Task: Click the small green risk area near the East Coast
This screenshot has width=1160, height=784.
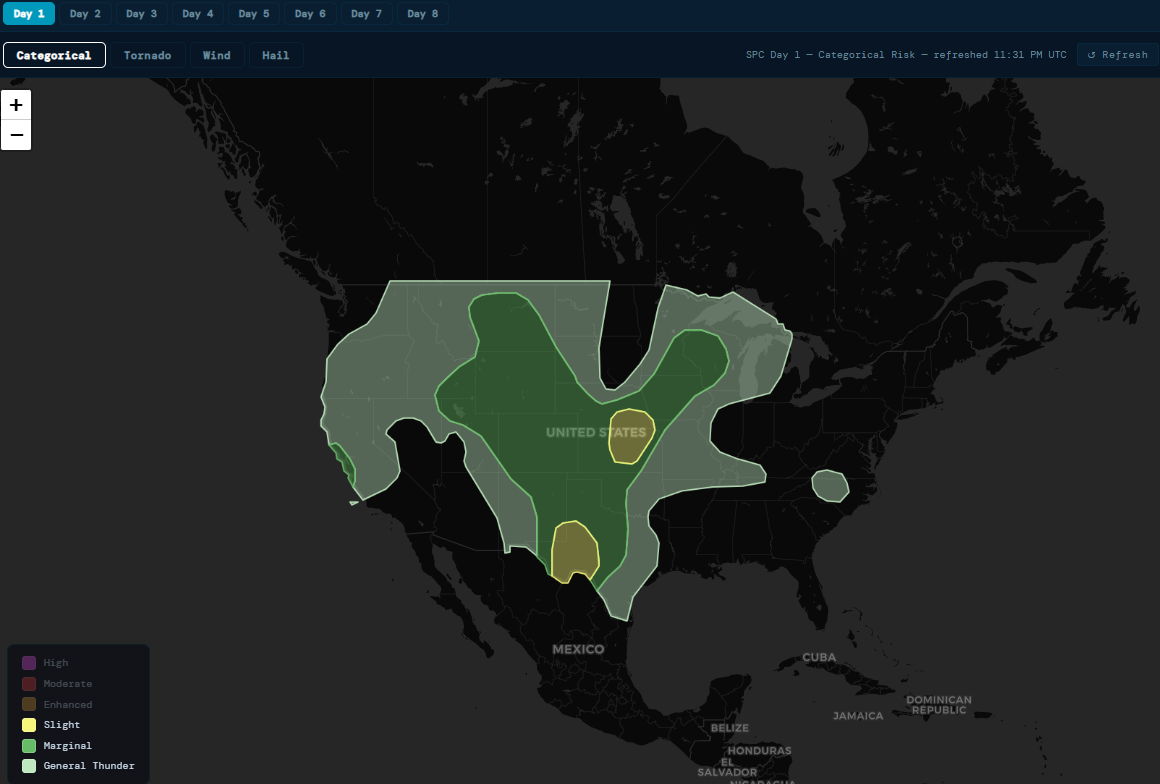Action: (831, 484)
